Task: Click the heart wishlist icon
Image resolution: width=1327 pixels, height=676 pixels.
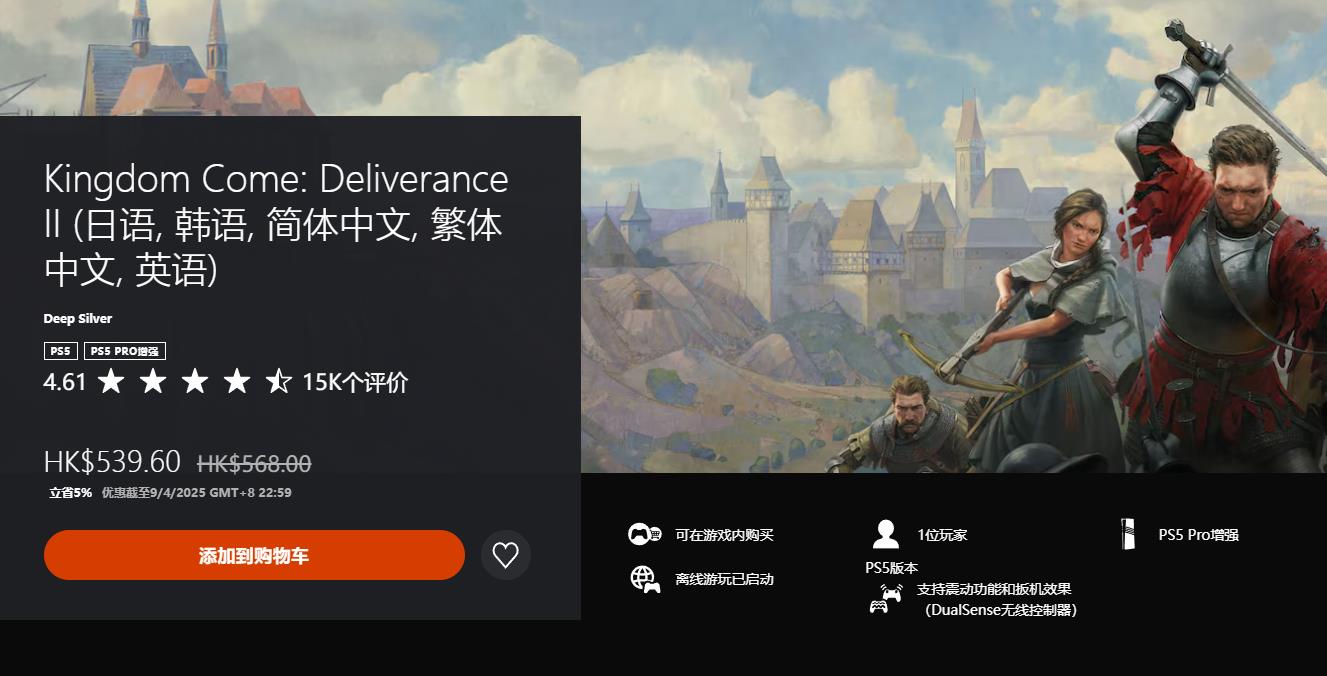Action: (506, 555)
